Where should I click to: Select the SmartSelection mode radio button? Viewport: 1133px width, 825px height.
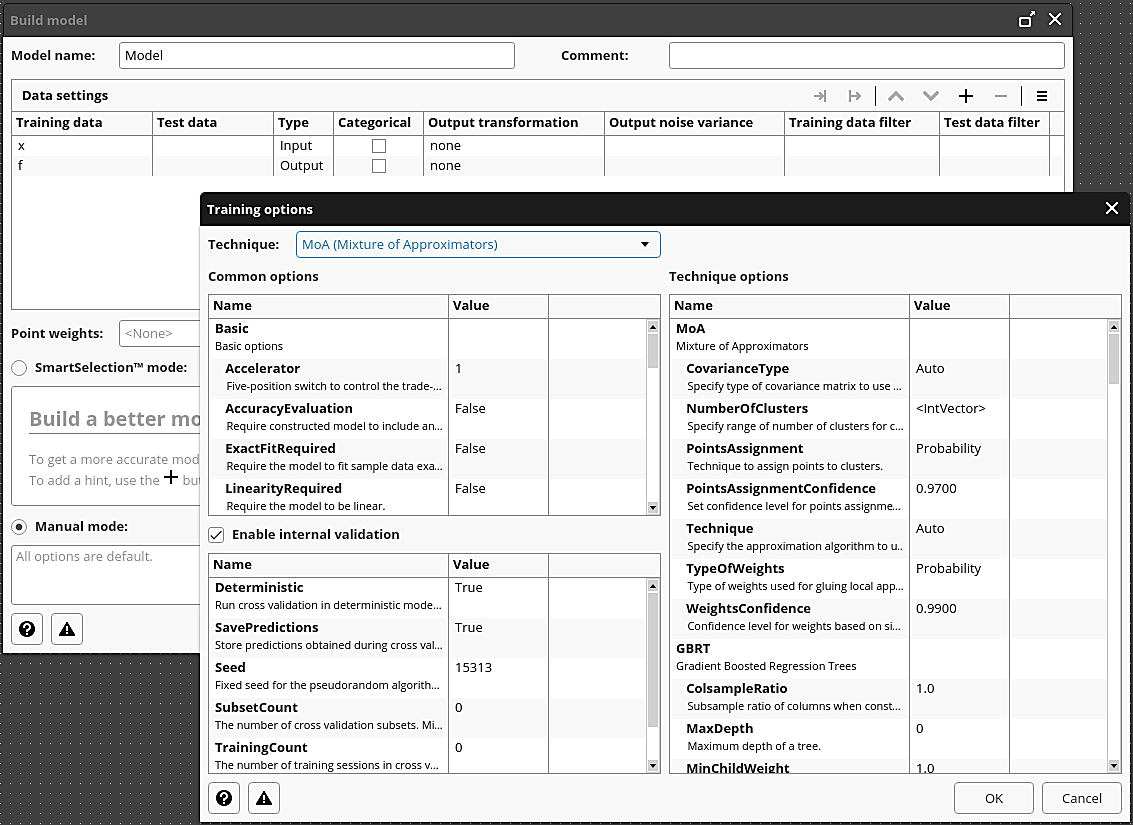coord(20,368)
